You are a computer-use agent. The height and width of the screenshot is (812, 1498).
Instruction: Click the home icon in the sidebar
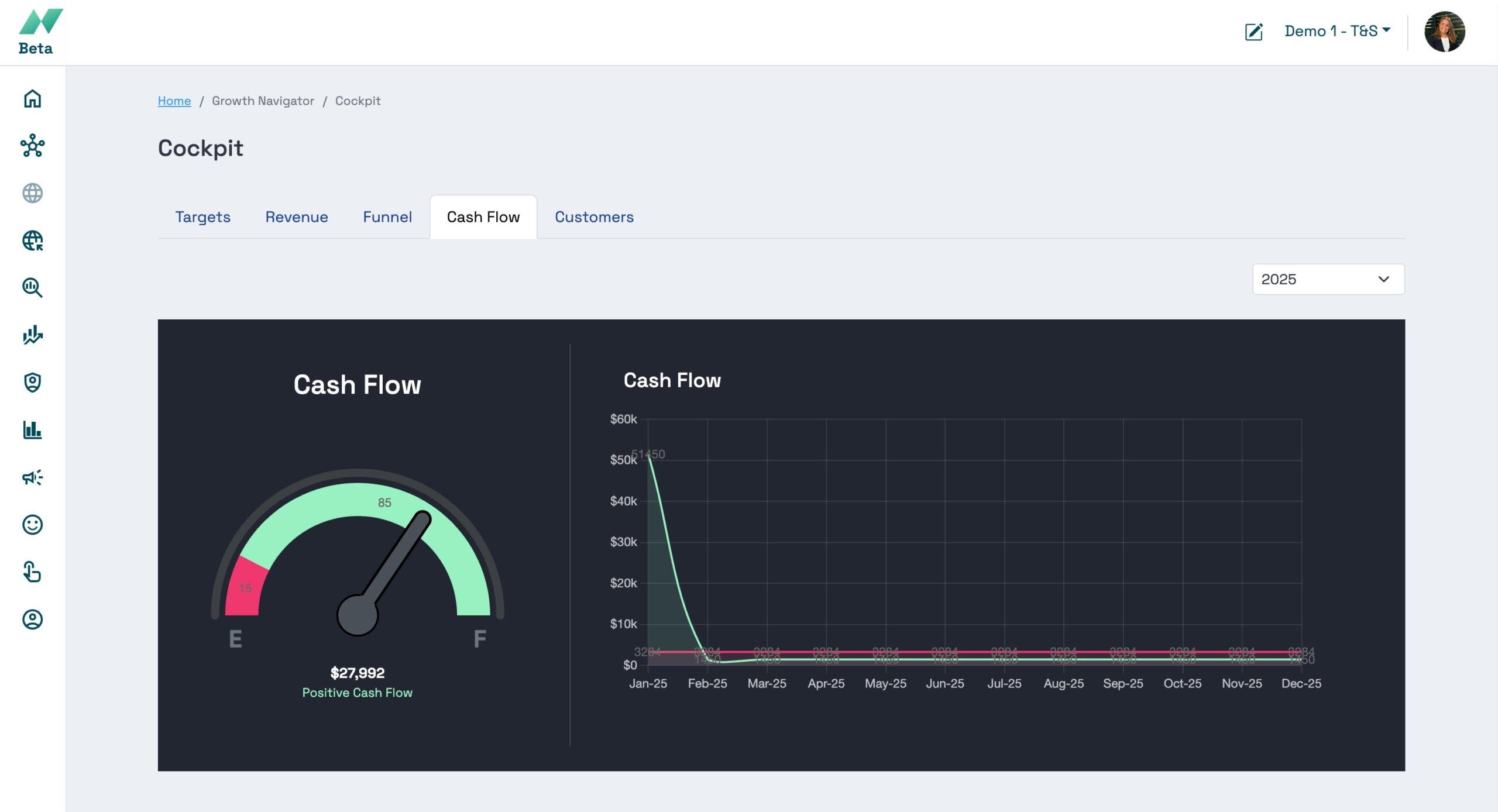pos(32,98)
